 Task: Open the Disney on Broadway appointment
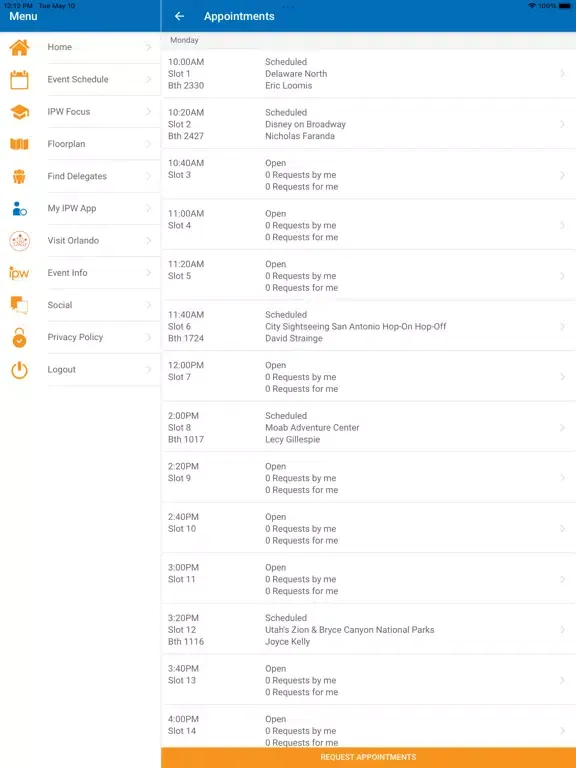pos(368,124)
